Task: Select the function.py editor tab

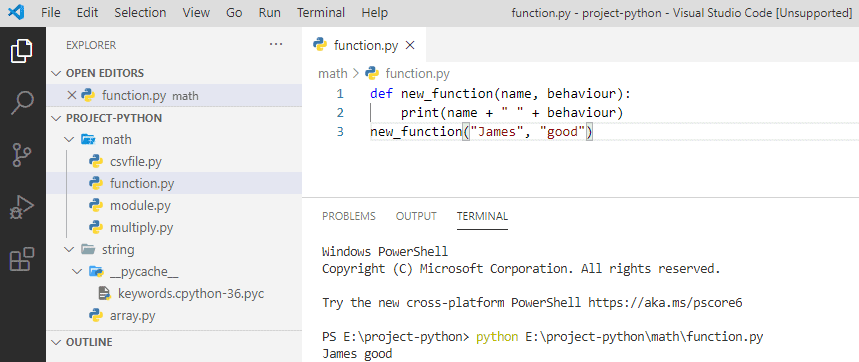Action: point(364,45)
